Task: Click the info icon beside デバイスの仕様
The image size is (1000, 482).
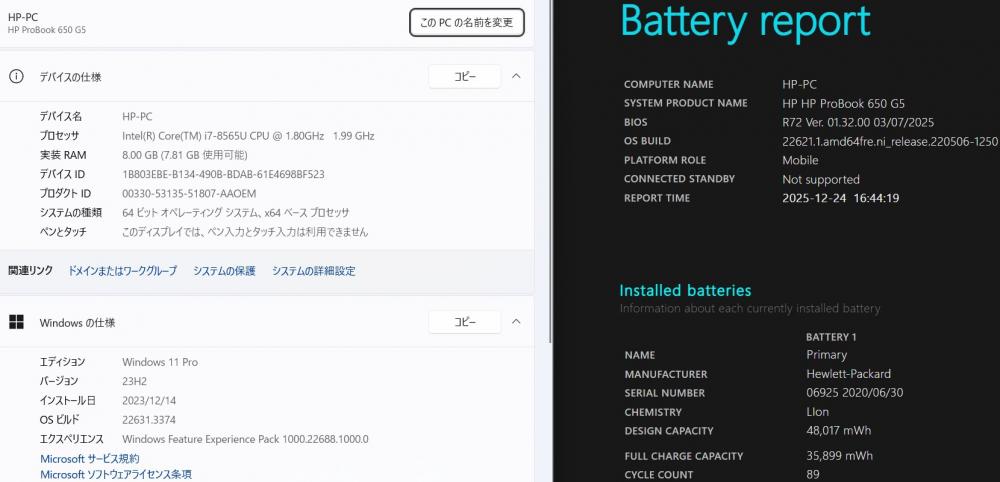Action: 16,77
